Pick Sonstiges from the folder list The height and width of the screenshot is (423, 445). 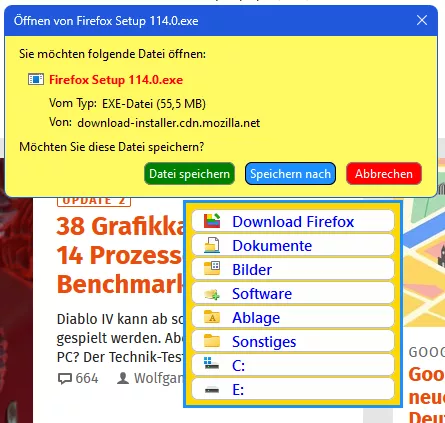pyautogui.click(x=293, y=341)
